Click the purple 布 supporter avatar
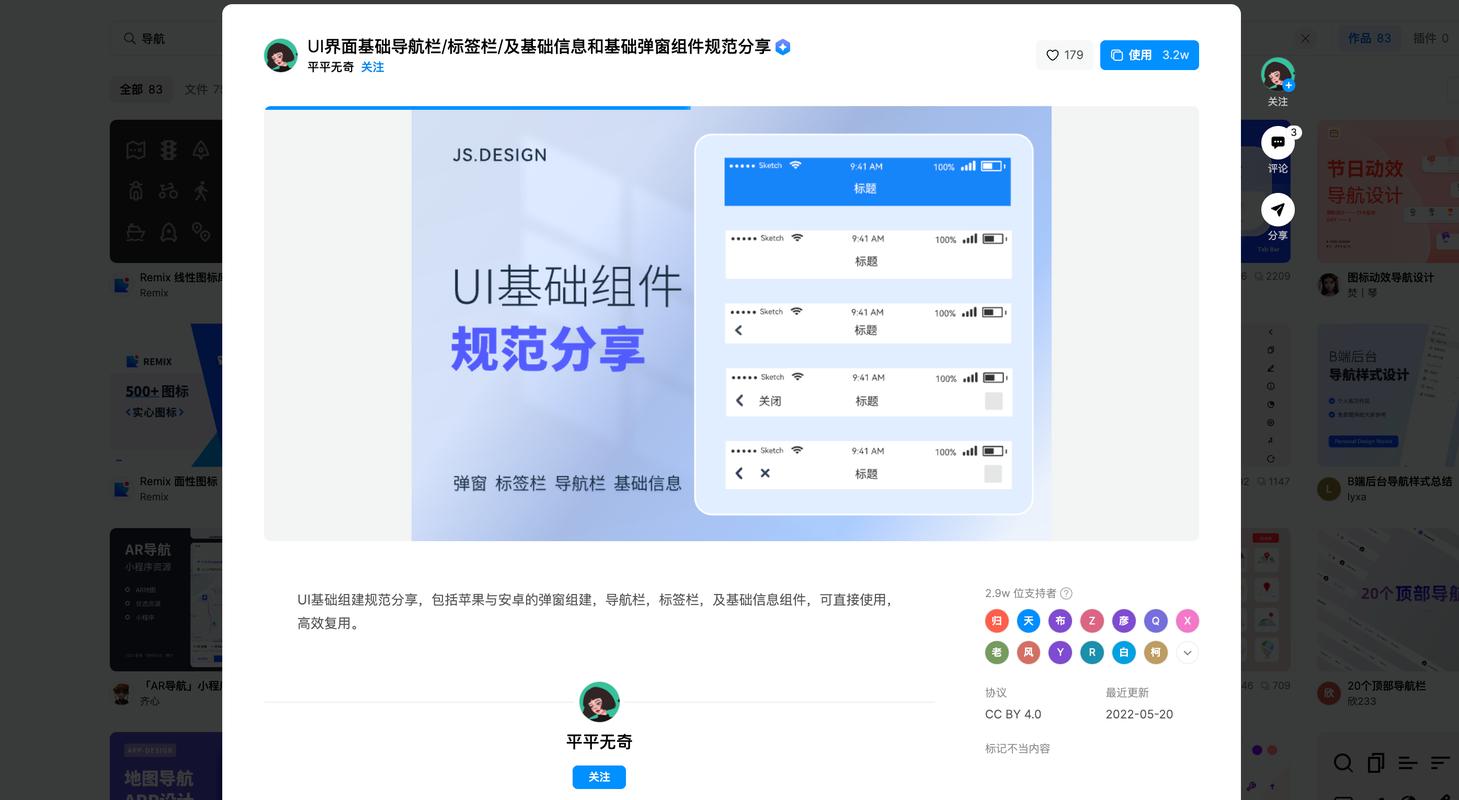Screen dimensions: 1459x800 click(1060, 621)
